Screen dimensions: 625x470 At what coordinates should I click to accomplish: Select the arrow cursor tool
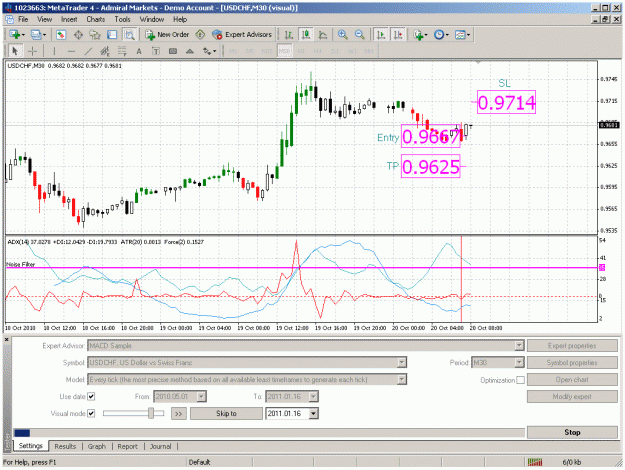(15, 51)
